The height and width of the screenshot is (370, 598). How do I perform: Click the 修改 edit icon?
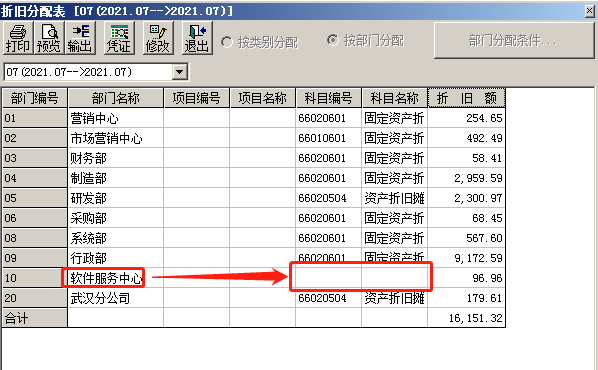pos(158,38)
